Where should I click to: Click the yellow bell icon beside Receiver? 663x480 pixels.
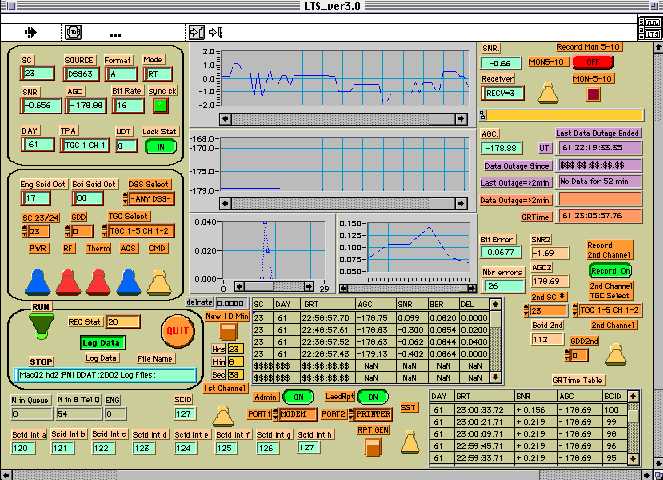[547, 93]
